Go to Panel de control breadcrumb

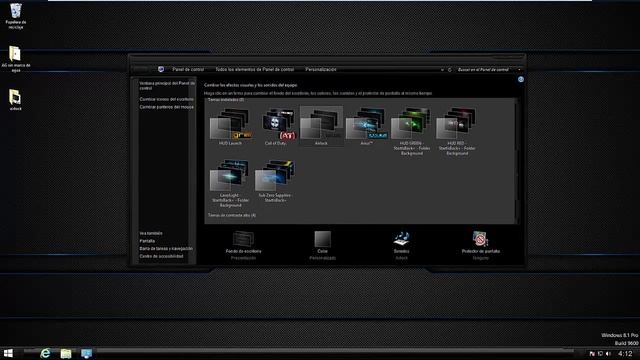(188, 69)
